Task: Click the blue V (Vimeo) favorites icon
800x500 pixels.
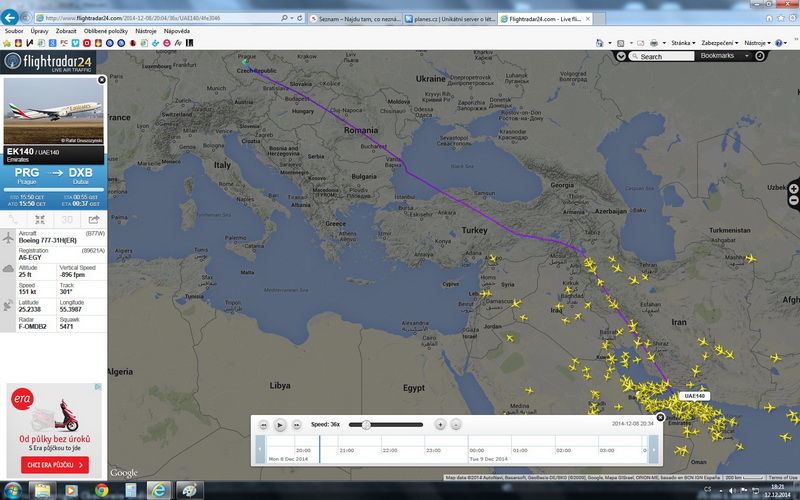Action: (x=76, y=43)
